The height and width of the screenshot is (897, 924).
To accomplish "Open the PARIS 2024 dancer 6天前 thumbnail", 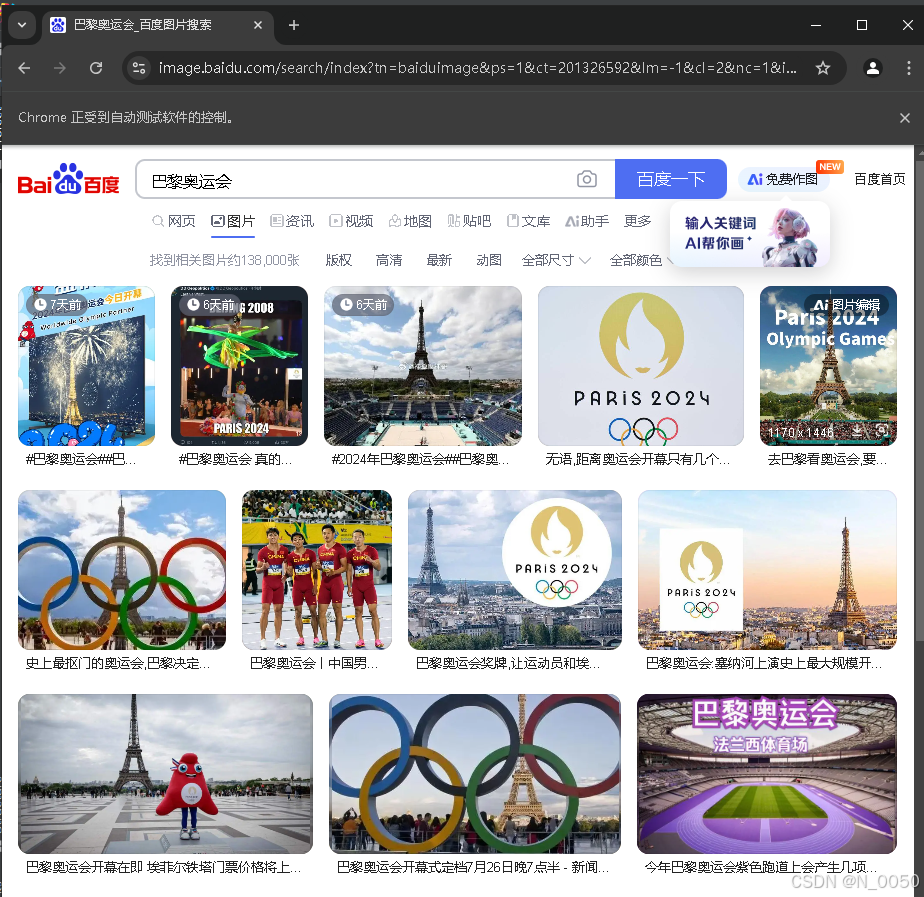I will click(x=239, y=366).
